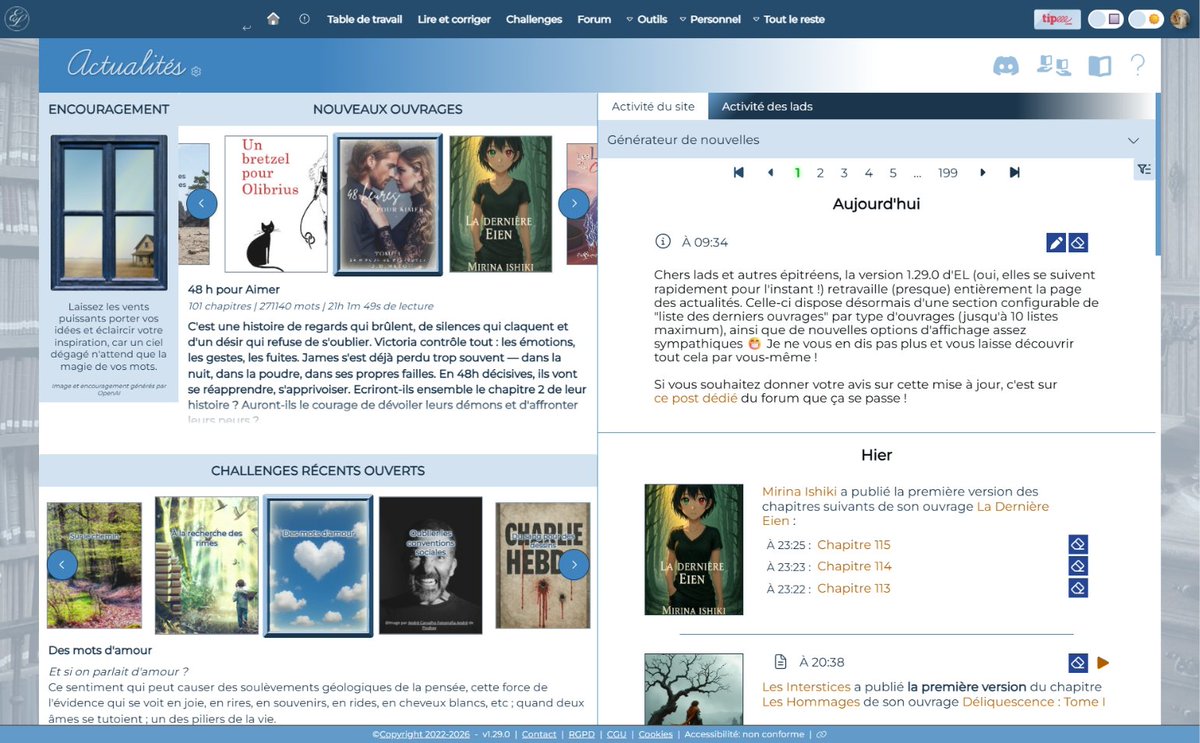Open the Tipeee support badge
1200x743 pixels.
point(1056,19)
